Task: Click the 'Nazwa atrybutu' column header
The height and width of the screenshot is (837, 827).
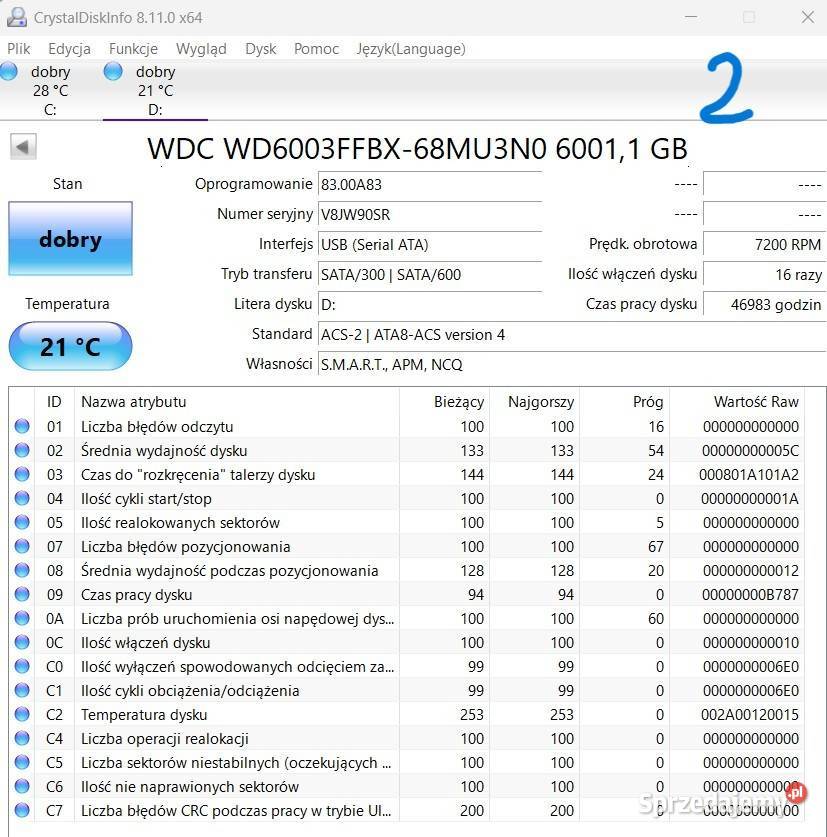Action: [x=236, y=401]
